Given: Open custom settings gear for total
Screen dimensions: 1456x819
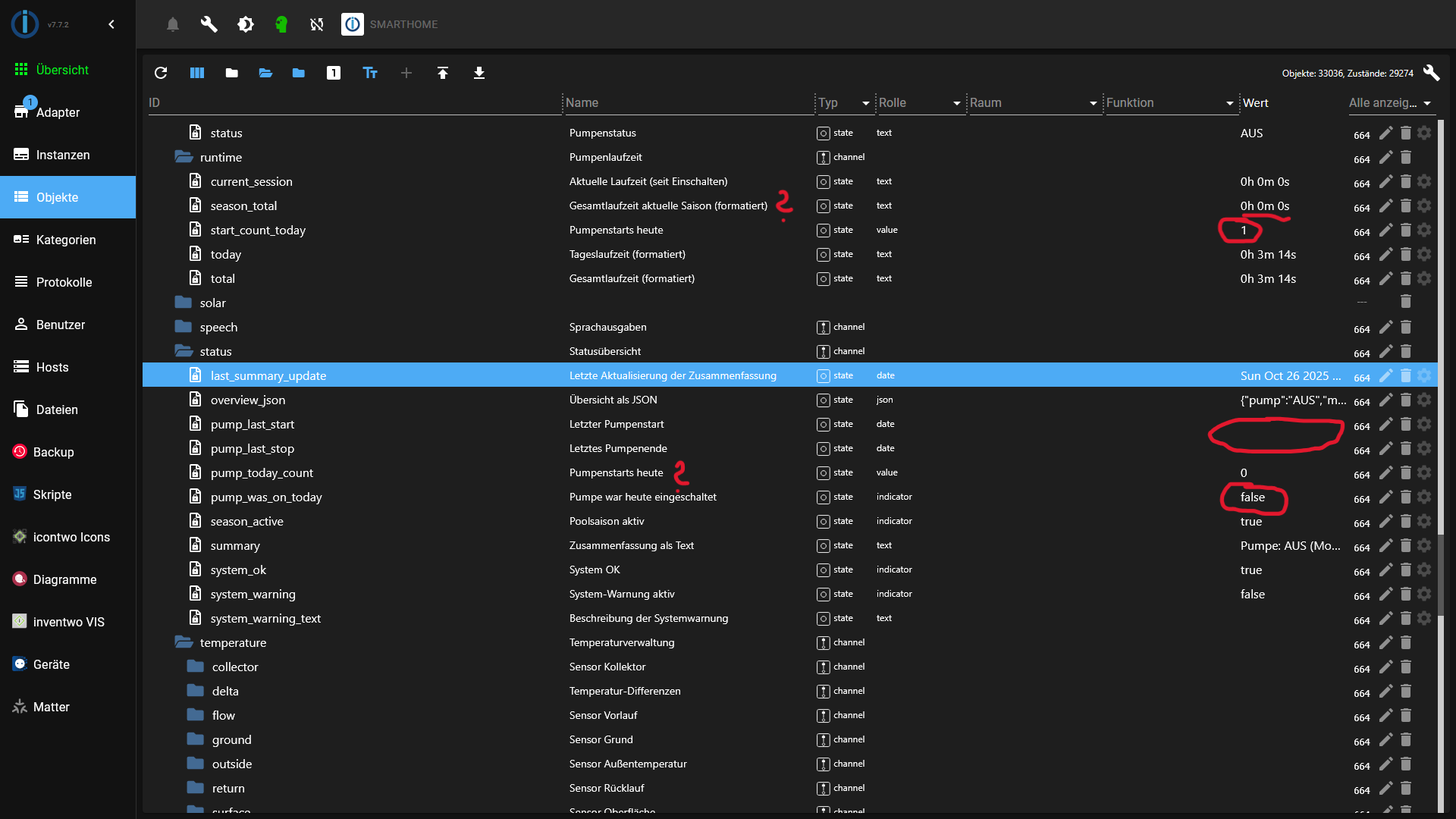Looking at the screenshot, I should [x=1424, y=279].
